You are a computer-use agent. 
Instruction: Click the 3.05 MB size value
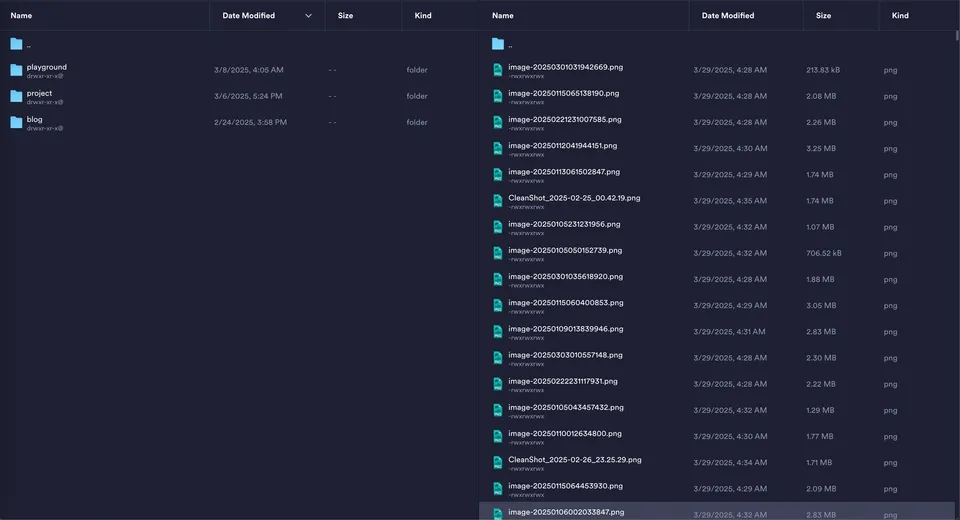pos(821,306)
